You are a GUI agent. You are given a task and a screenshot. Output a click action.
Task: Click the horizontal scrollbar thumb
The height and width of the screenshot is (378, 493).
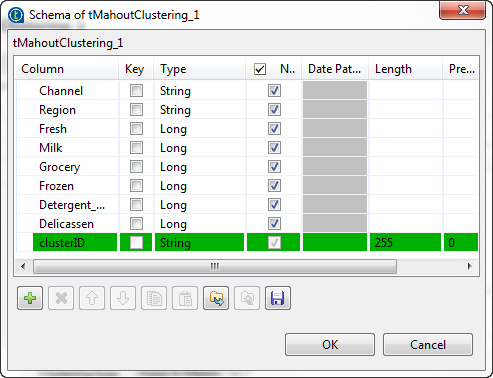(x=215, y=266)
